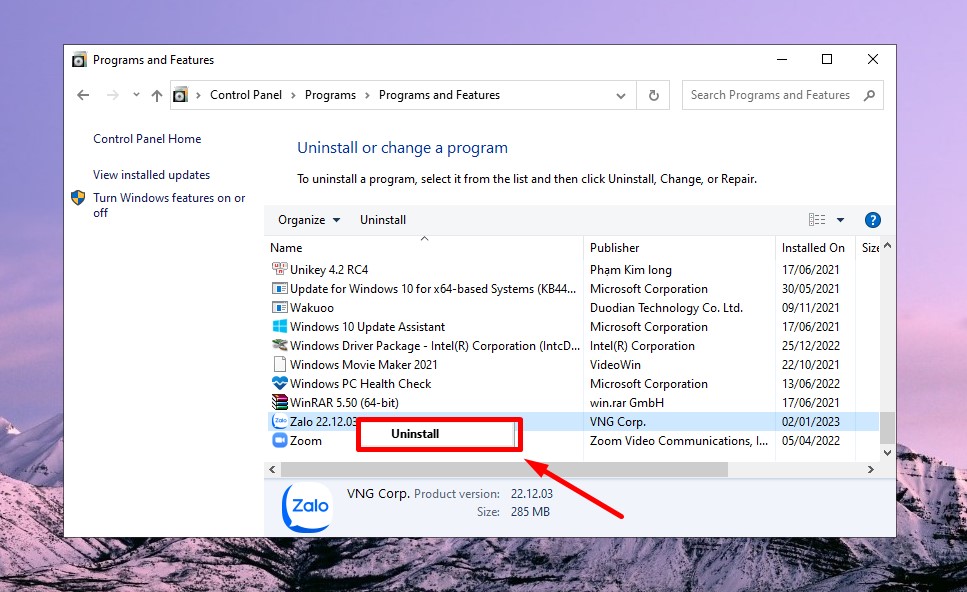Open the More view options arrow
The image size is (967, 592).
coord(840,220)
